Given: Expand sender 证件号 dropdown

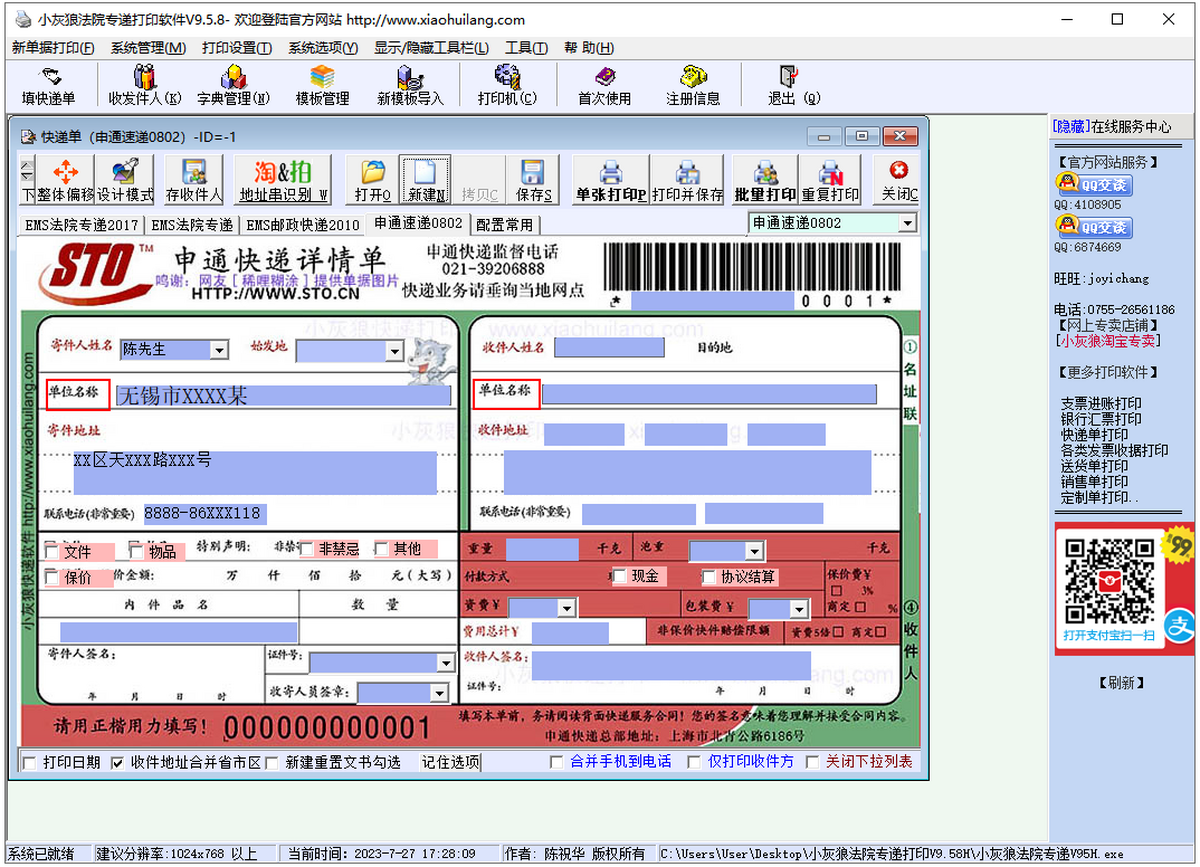Looking at the screenshot, I should coord(446,662).
